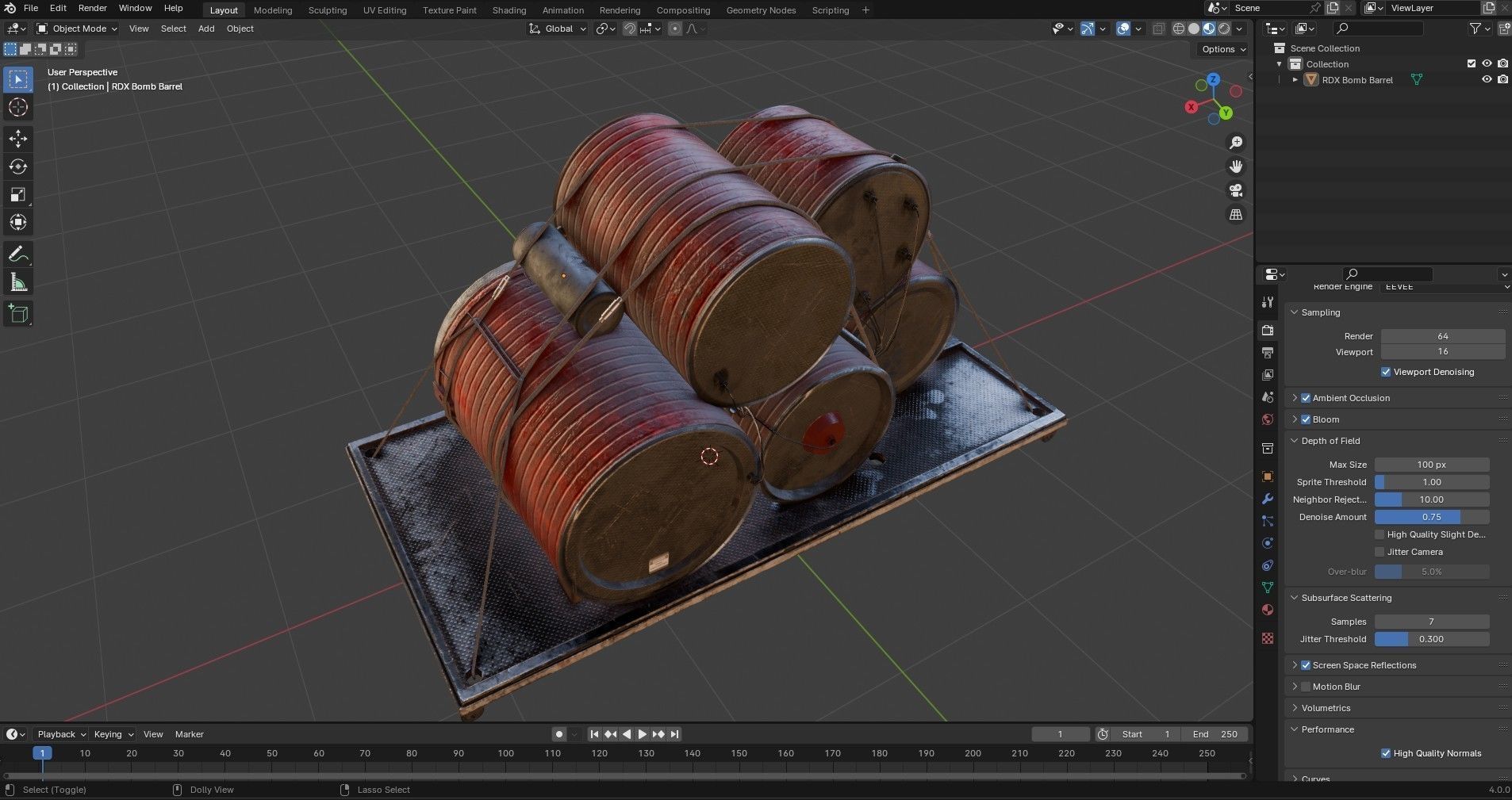Image resolution: width=1512 pixels, height=800 pixels.
Task: Switch to rendered viewport shading
Action: coord(1224,29)
